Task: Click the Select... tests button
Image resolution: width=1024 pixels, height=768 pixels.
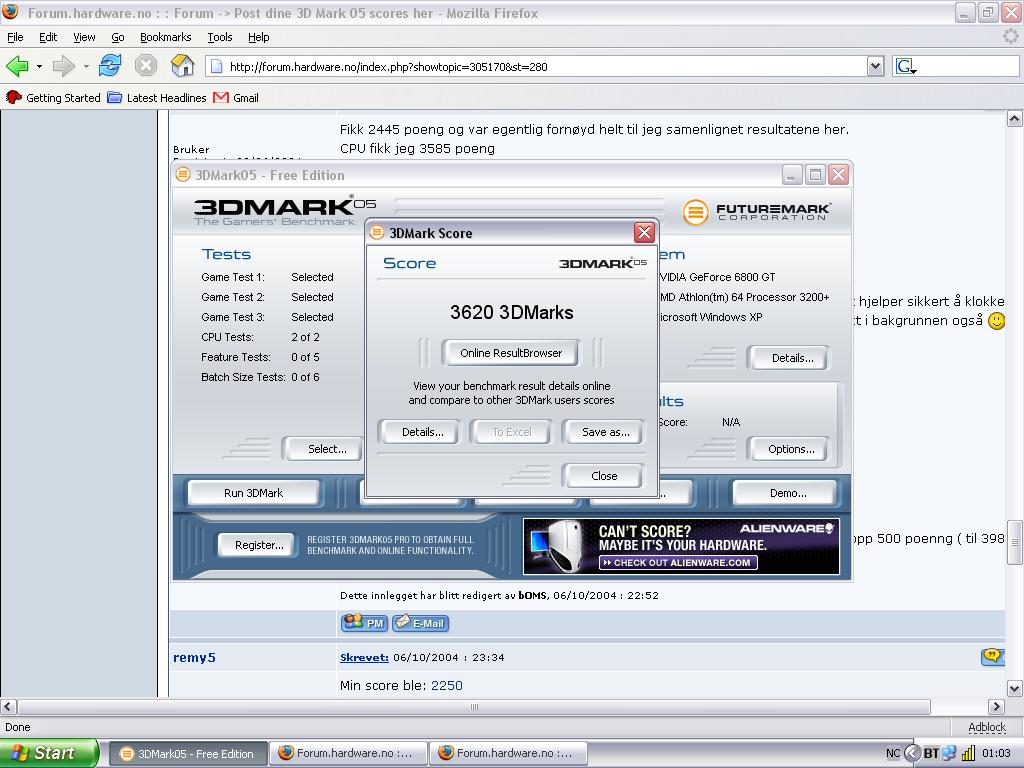Action: coord(324,449)
